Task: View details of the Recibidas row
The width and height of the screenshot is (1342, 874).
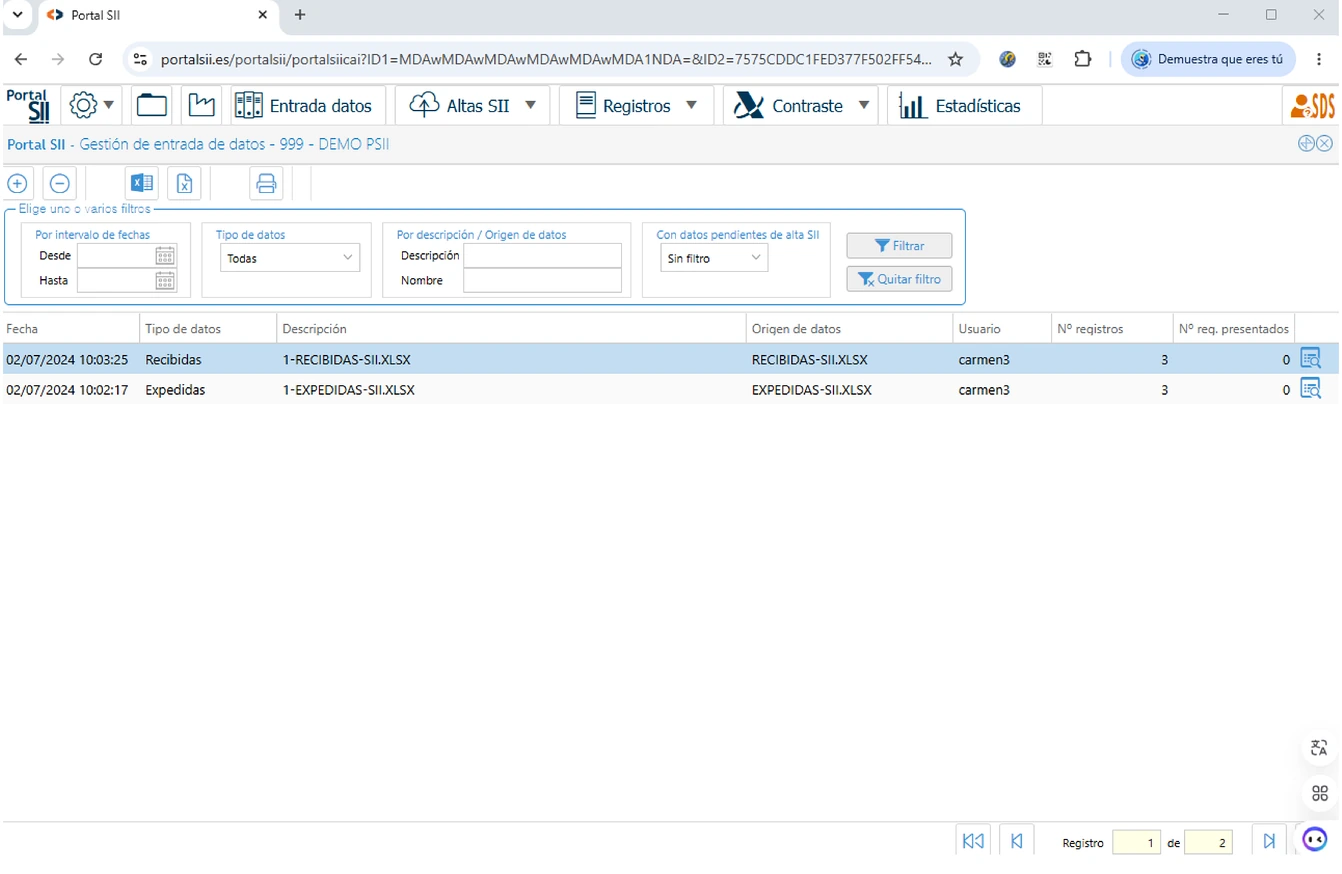Action: click(1310, 358)
